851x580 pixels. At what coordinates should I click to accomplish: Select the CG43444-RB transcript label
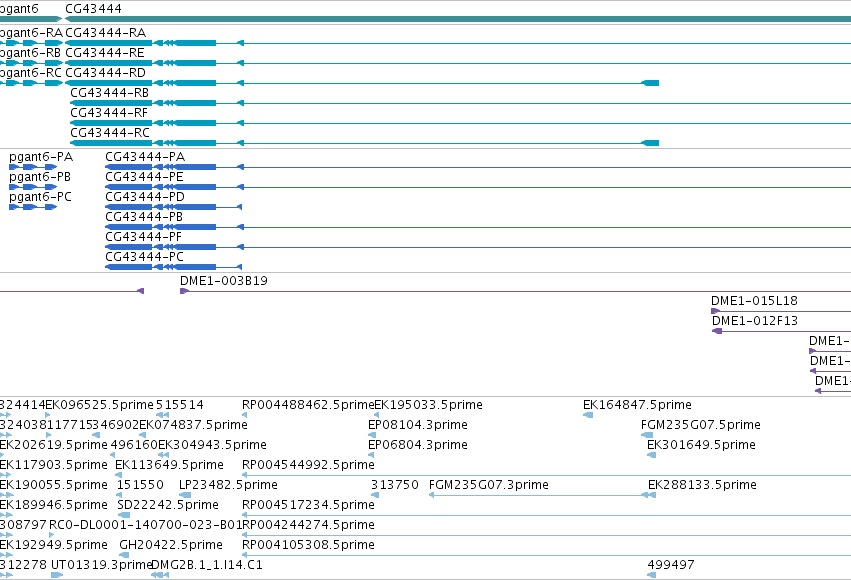110,93
